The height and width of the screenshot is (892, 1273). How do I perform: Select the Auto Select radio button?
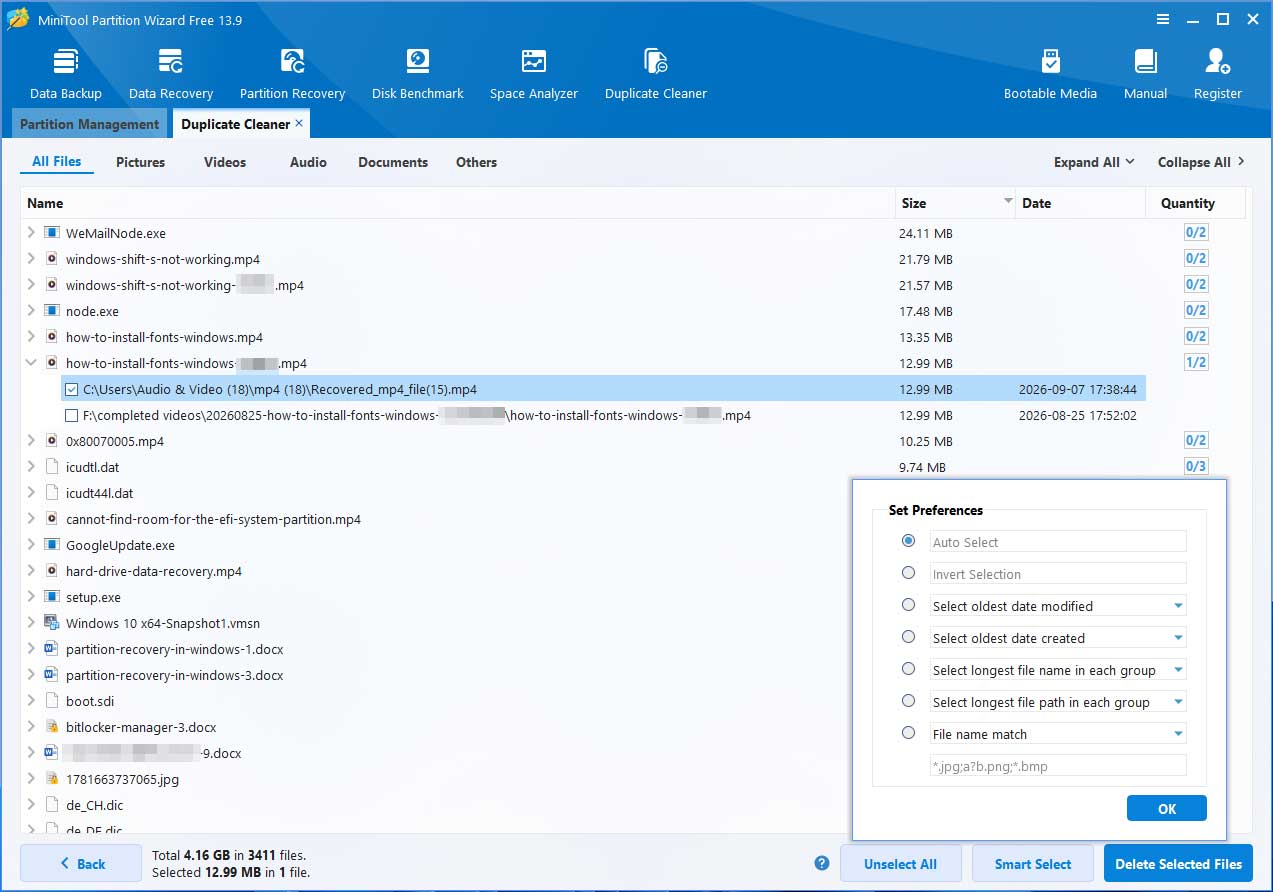click(908, 541)
